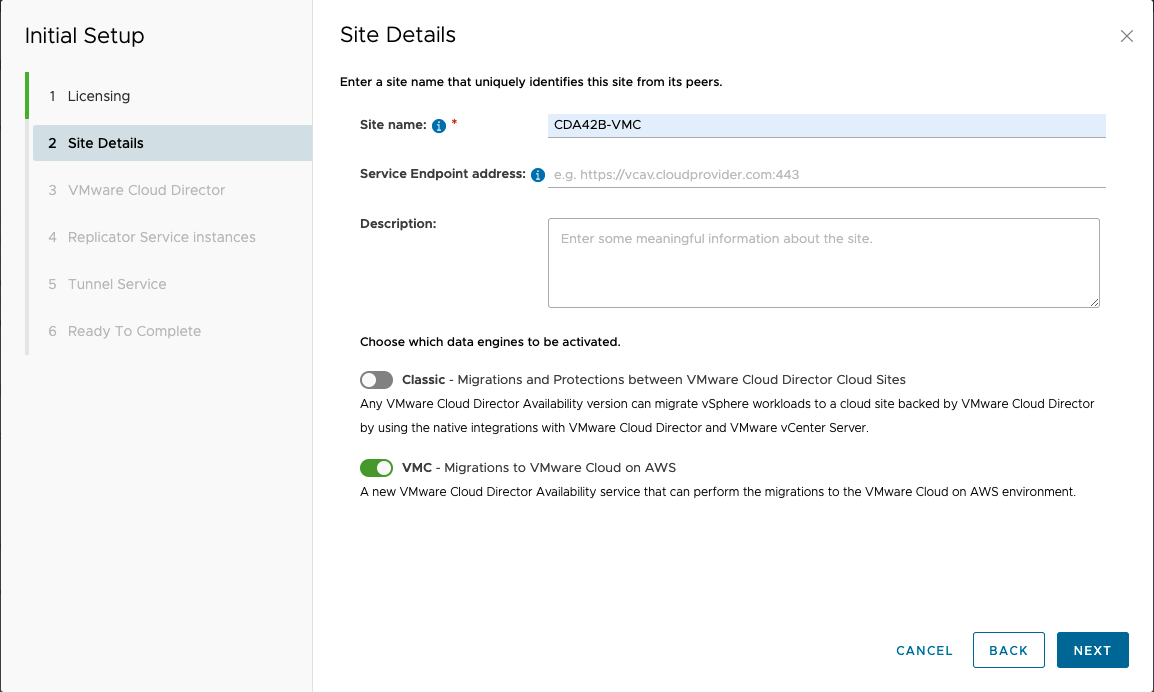Screen dimensions: 1154x692
Task: Enable the Classic data engine toggle
Action: 377,380
